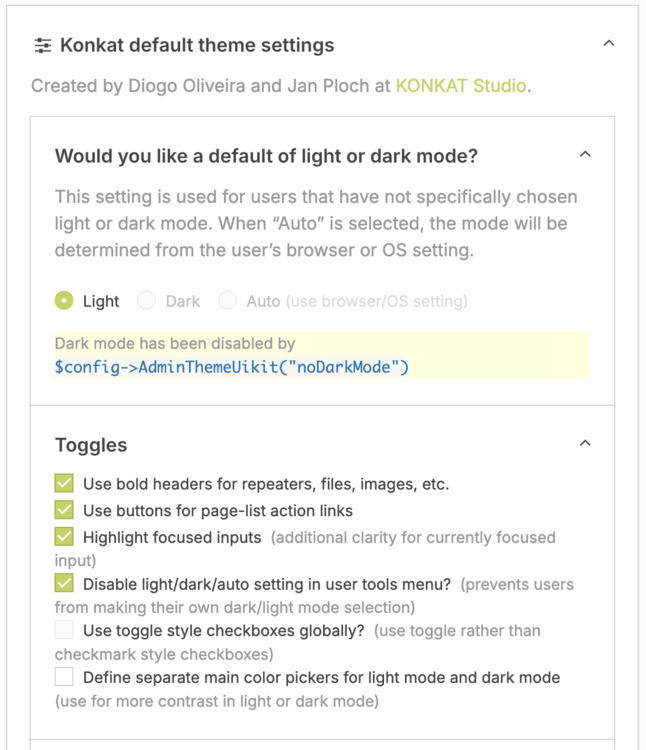This screenshot has width=646, height=750.
Task: Click the "Konkat default theme settings" title text
Action: 197,45
